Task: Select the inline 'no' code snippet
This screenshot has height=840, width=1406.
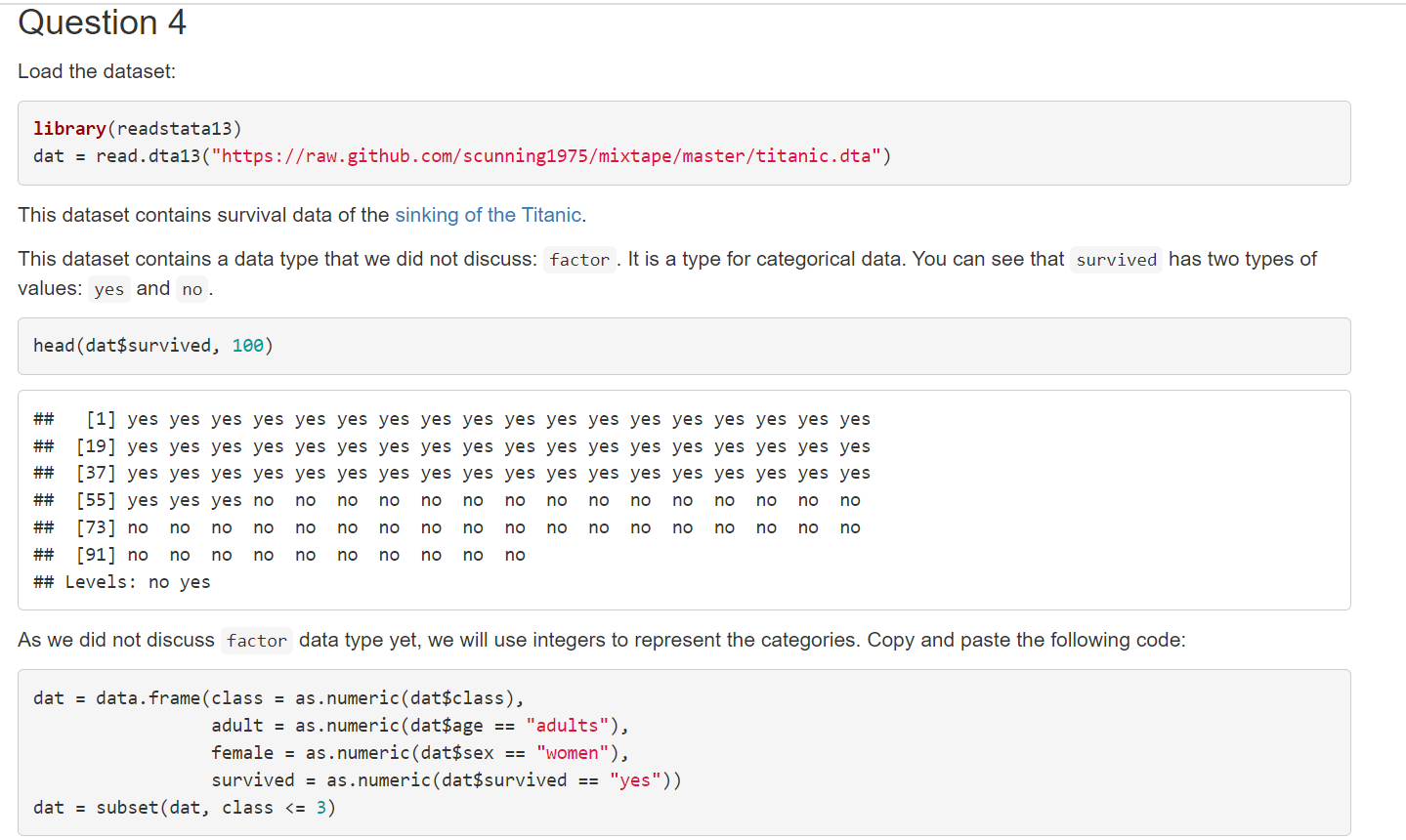Action: coord(192,288)
